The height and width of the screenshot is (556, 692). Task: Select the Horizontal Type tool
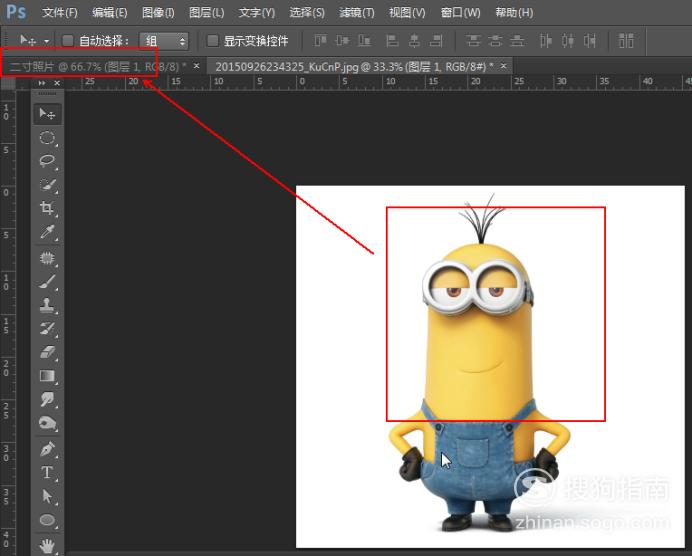[47, 473]
